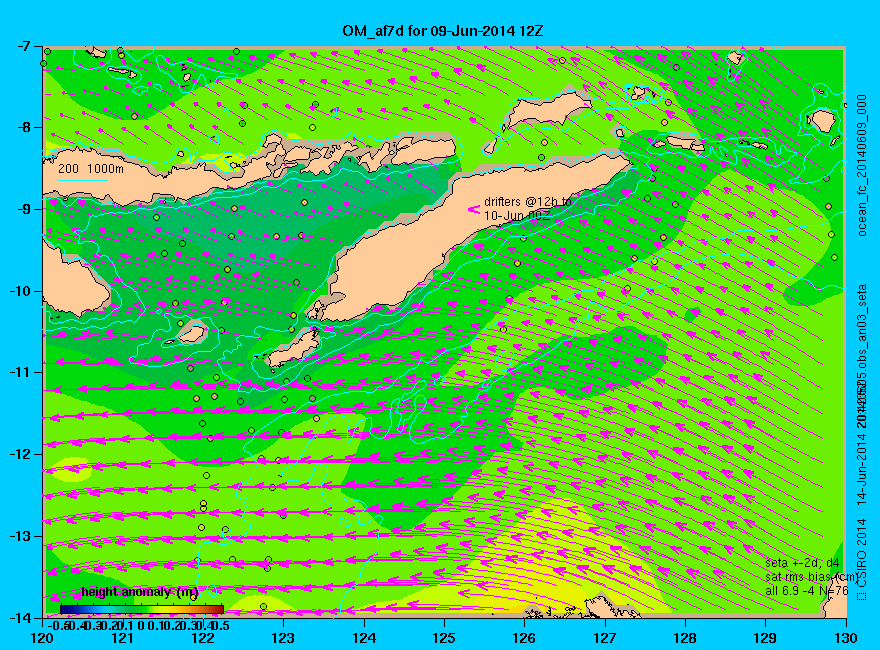The width and height of the screenshot is (880, 650).
Task: Pick the dark blue end of the height anomaly colorbar
Action: click(x=65, y=609)
